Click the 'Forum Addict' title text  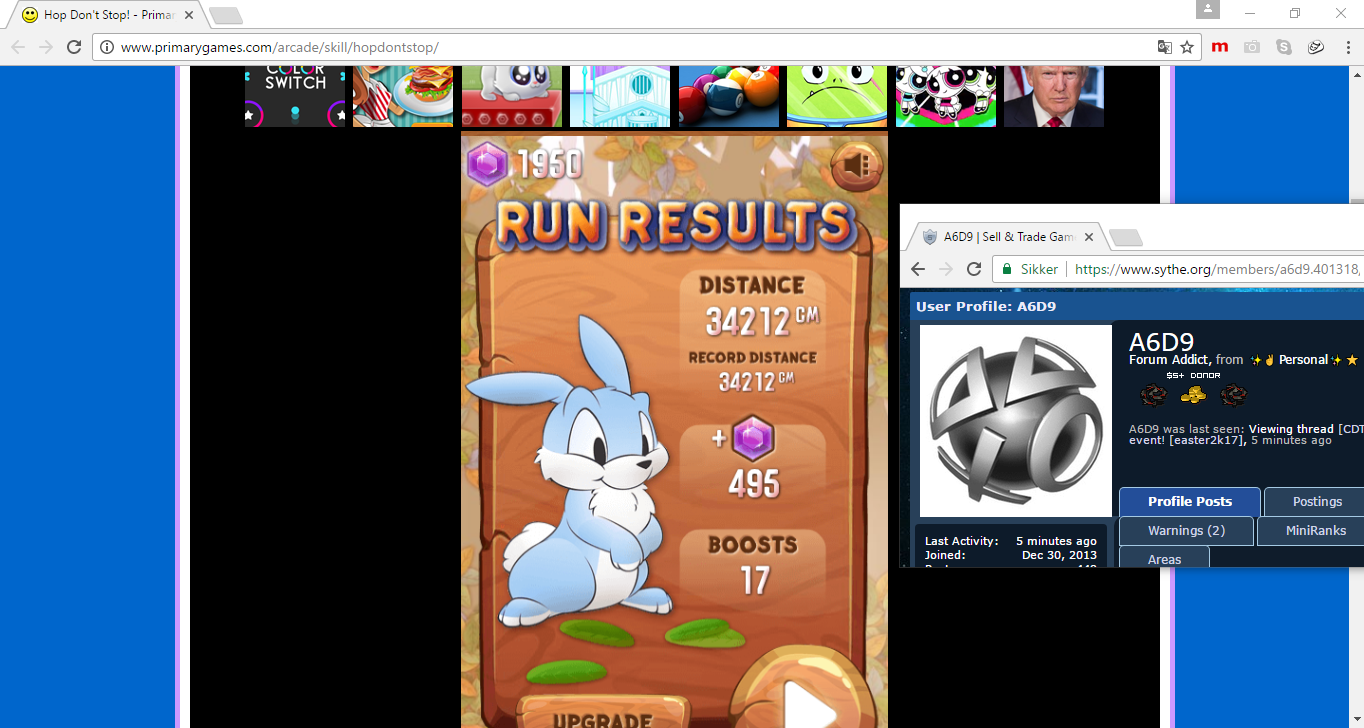click(x=1170, y=360)
